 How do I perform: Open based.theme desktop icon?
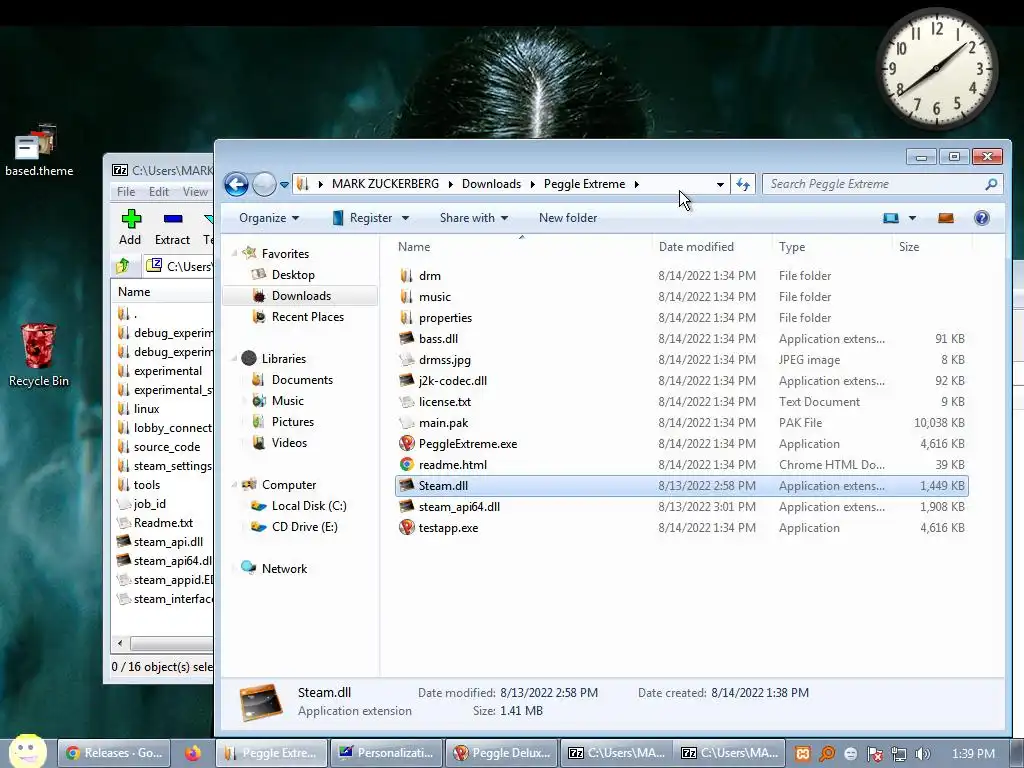click(x=39, y=151)
